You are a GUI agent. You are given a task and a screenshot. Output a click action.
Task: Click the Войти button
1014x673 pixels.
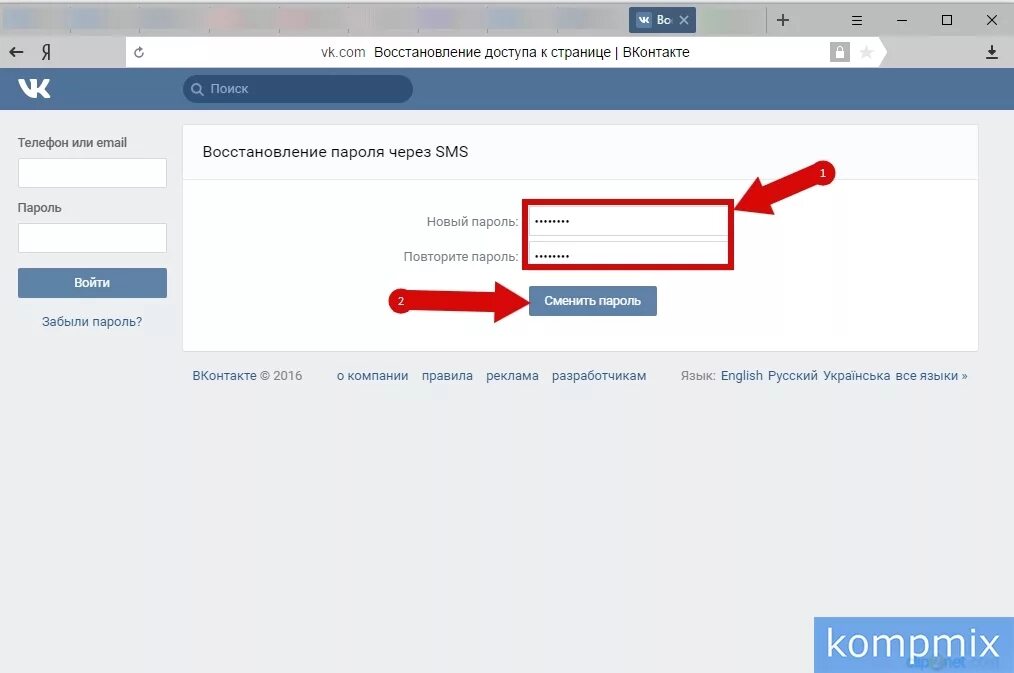coord(92,283)
